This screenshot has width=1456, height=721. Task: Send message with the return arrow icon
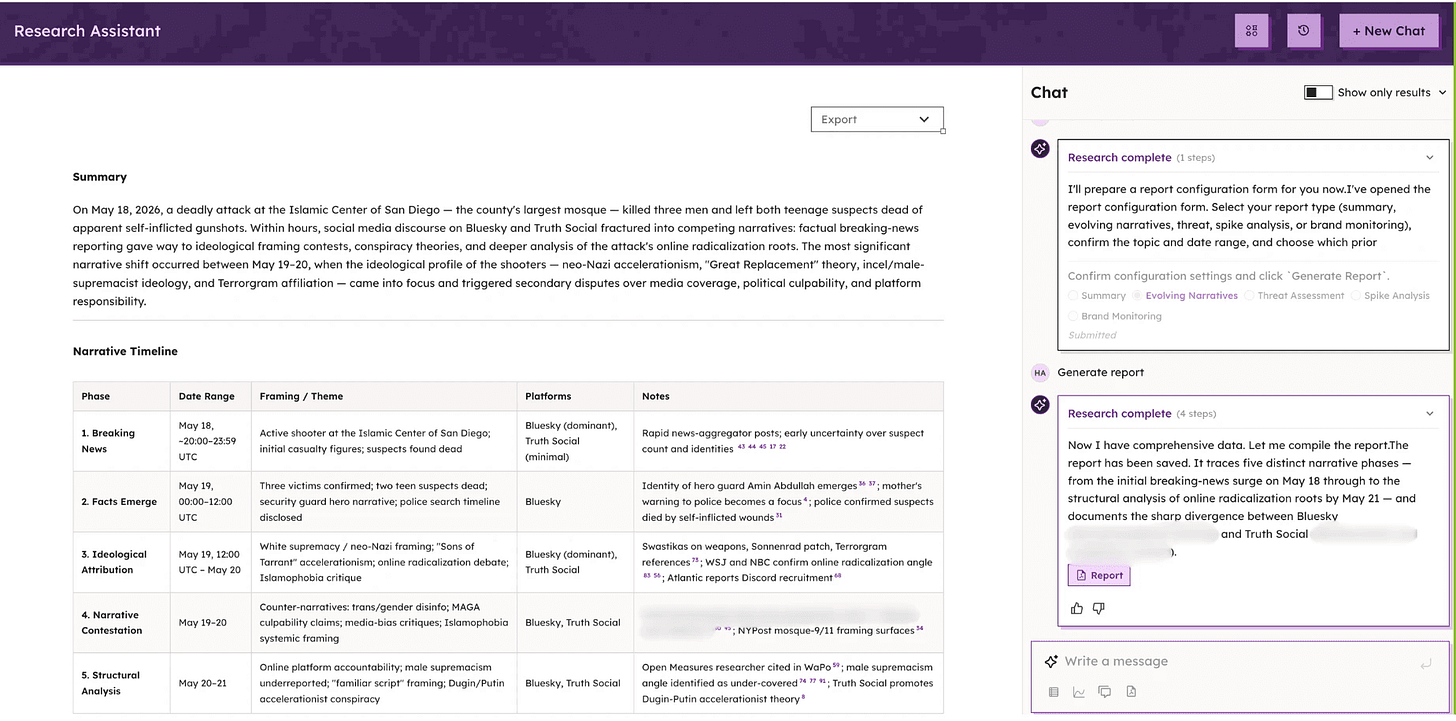(1426, 663)
